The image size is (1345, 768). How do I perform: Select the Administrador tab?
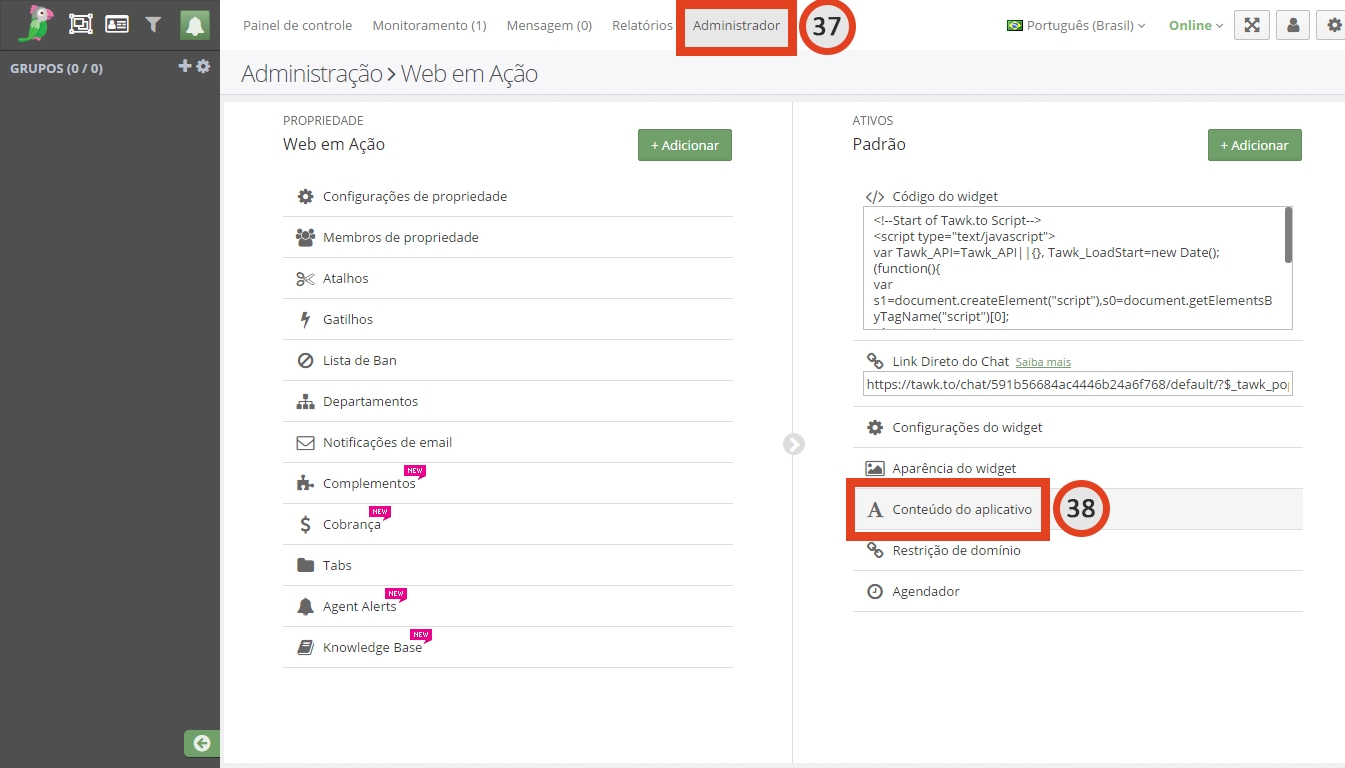[x=736, y=25]
